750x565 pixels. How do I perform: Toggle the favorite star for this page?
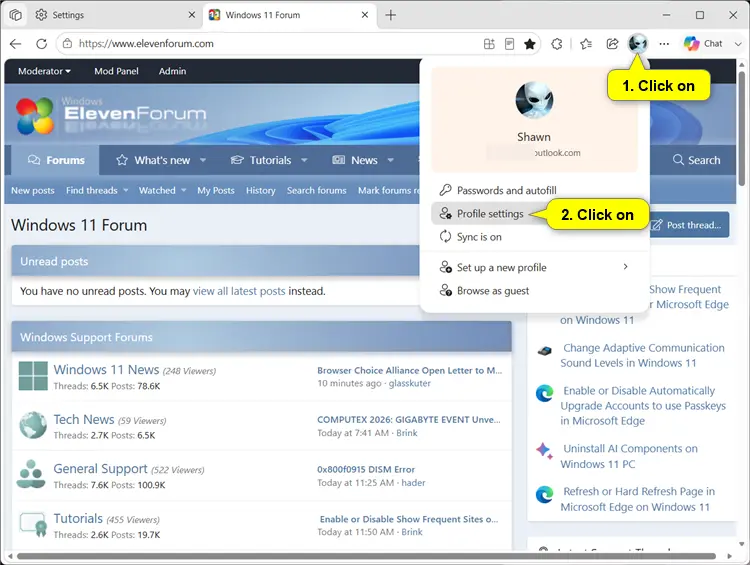(529, 44)
